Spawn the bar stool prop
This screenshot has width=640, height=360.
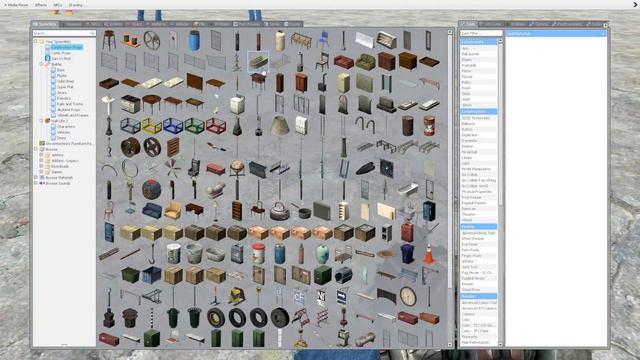click(109, 40)
